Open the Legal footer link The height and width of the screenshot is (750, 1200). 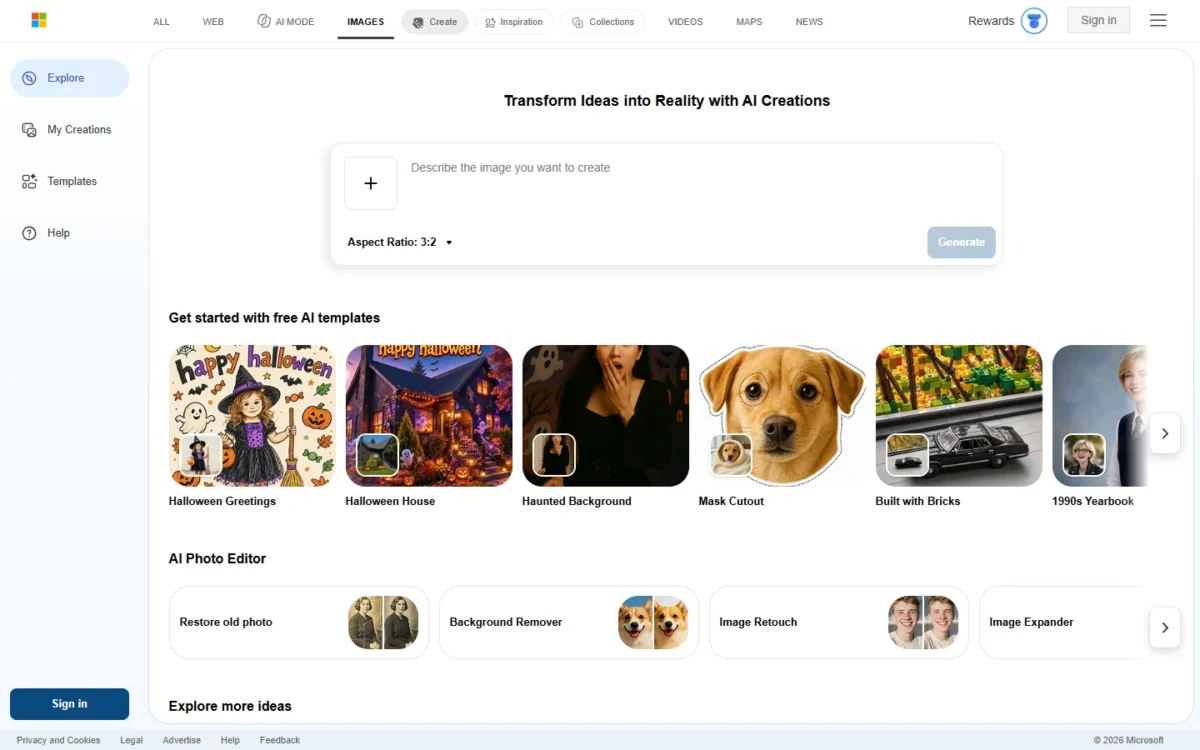131,740
